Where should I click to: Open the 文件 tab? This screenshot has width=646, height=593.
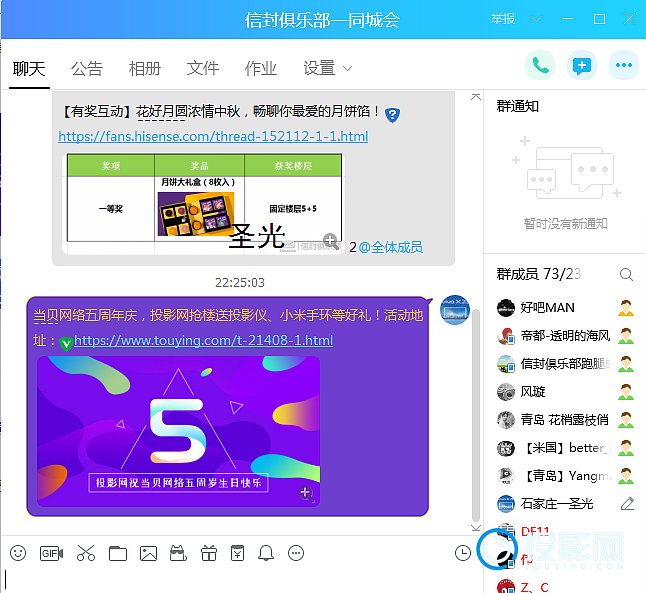[x=203, y=68]
